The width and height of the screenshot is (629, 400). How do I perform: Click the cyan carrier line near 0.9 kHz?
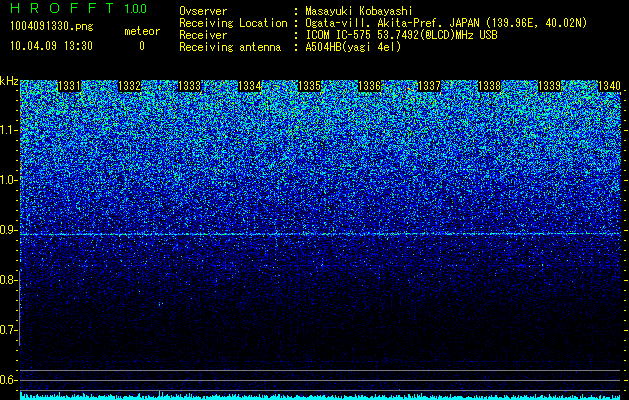pos(320,234)
